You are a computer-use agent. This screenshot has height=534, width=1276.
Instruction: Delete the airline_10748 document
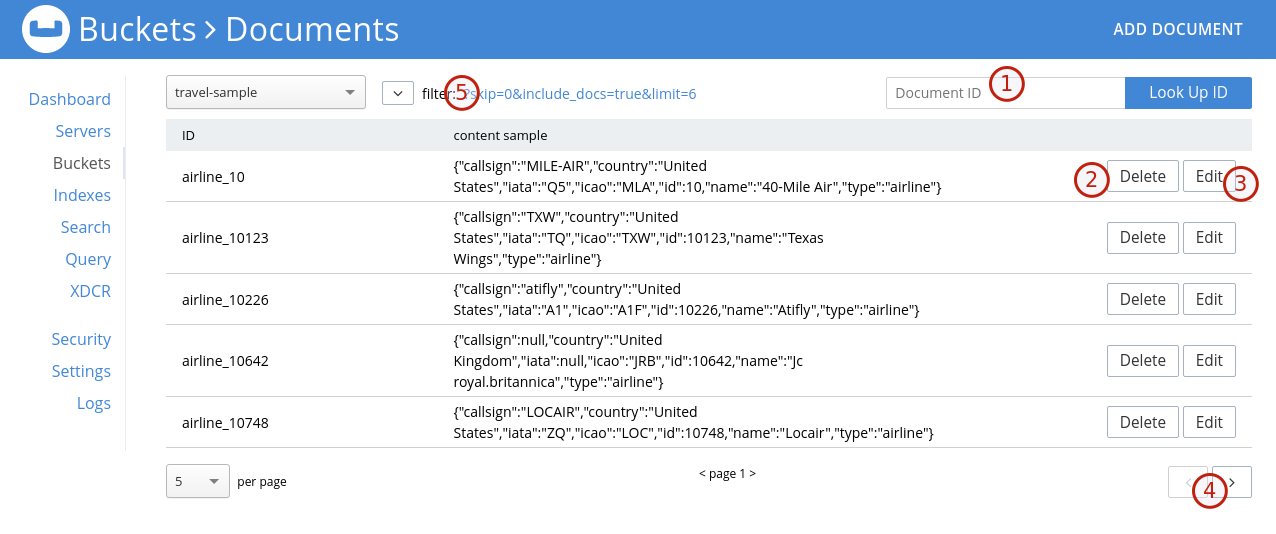point(1142,422)
